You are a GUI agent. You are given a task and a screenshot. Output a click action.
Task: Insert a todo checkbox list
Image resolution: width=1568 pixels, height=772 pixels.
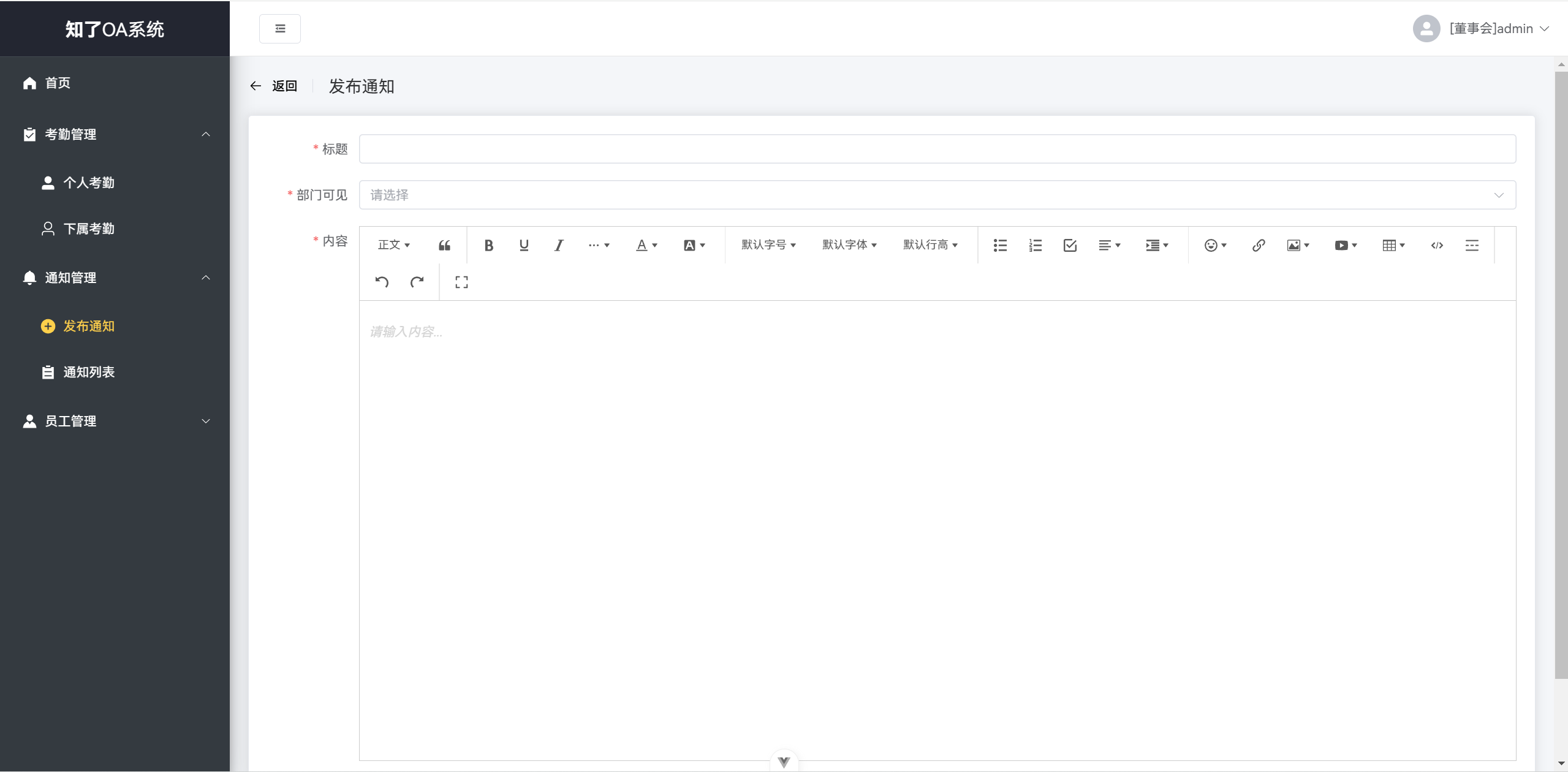point(1070,245)
